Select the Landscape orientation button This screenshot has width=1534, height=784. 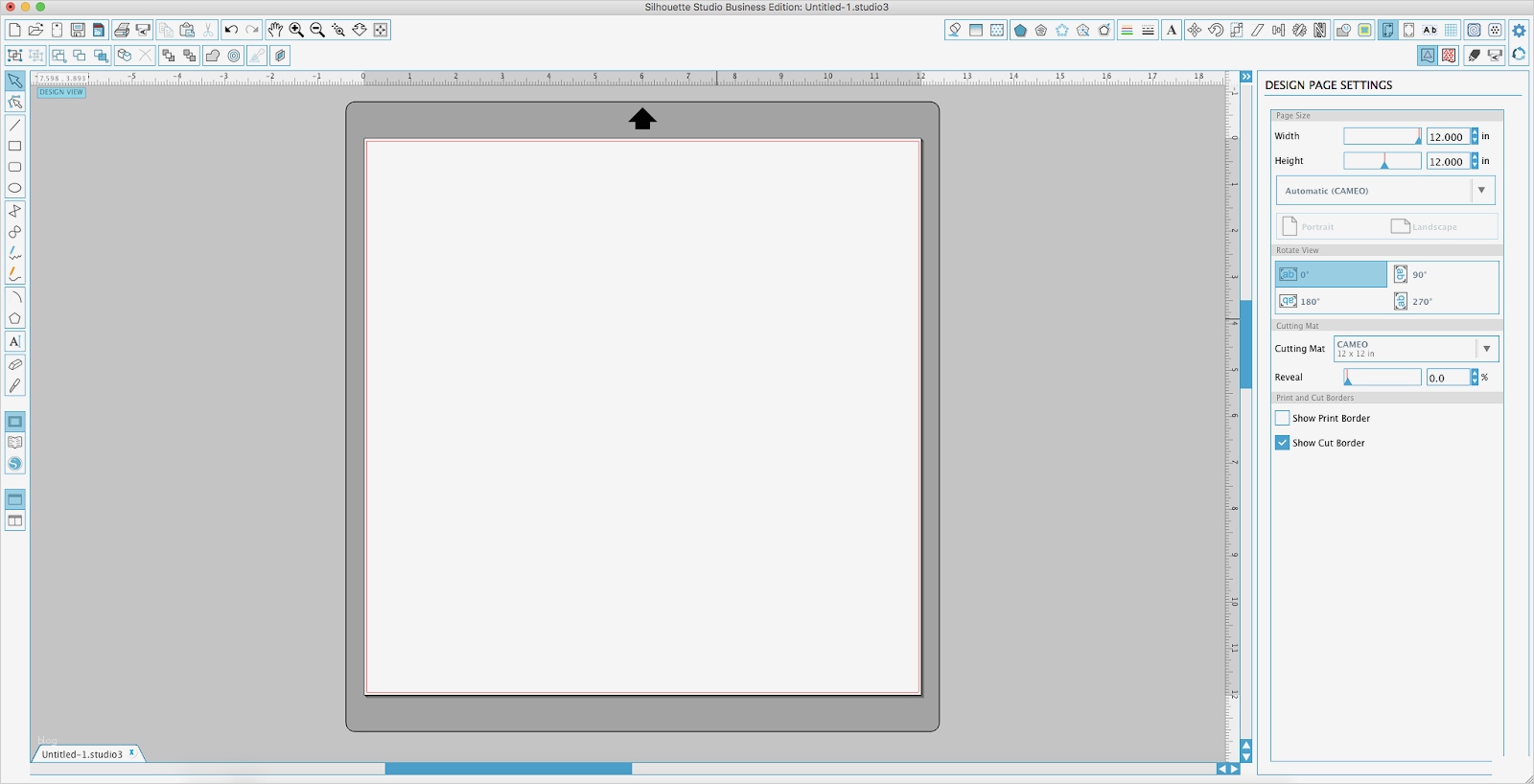(x=1425, y=227)
